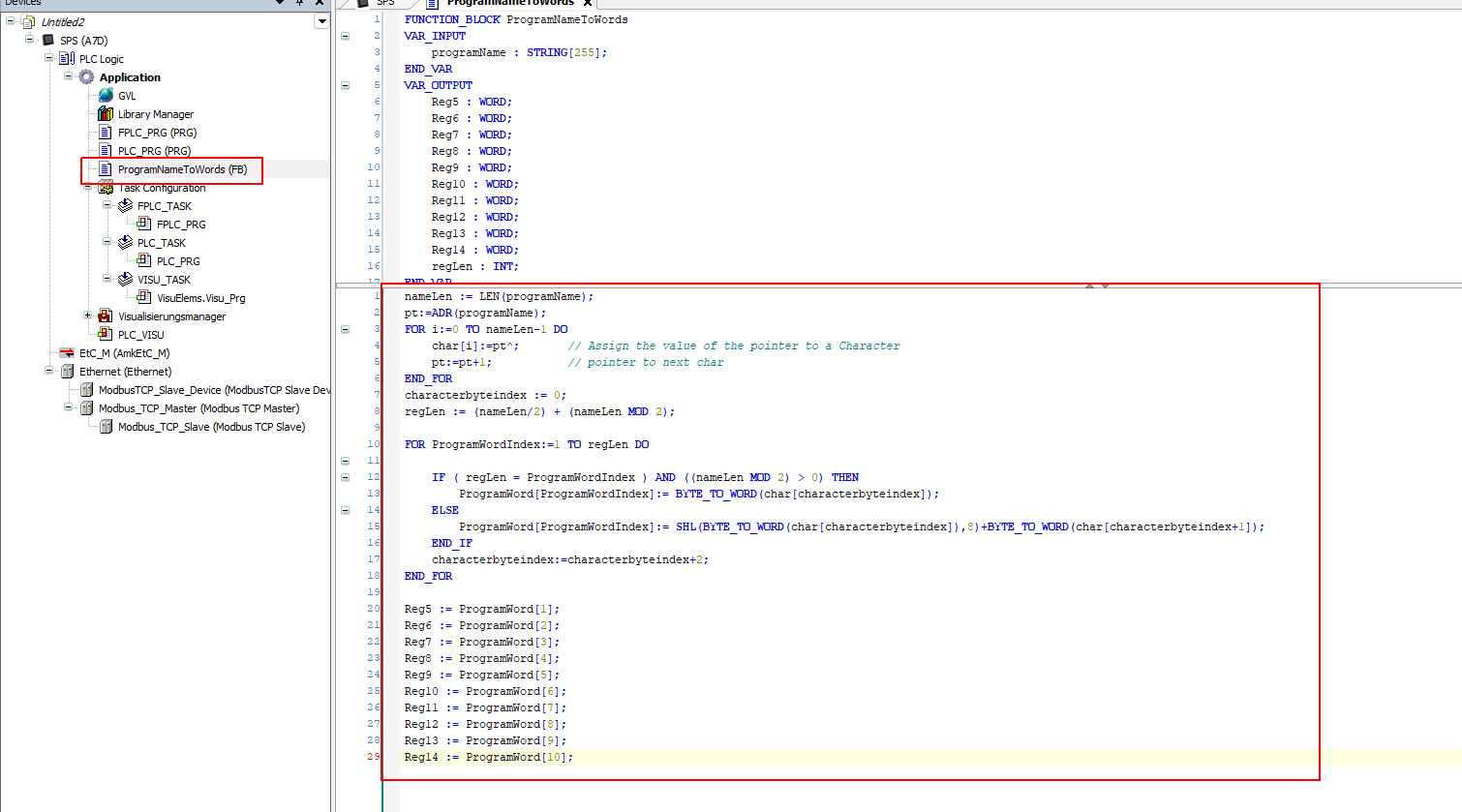
Task: Select the ProgramNameToWords editor tab
Action: (x=510, y=3)
